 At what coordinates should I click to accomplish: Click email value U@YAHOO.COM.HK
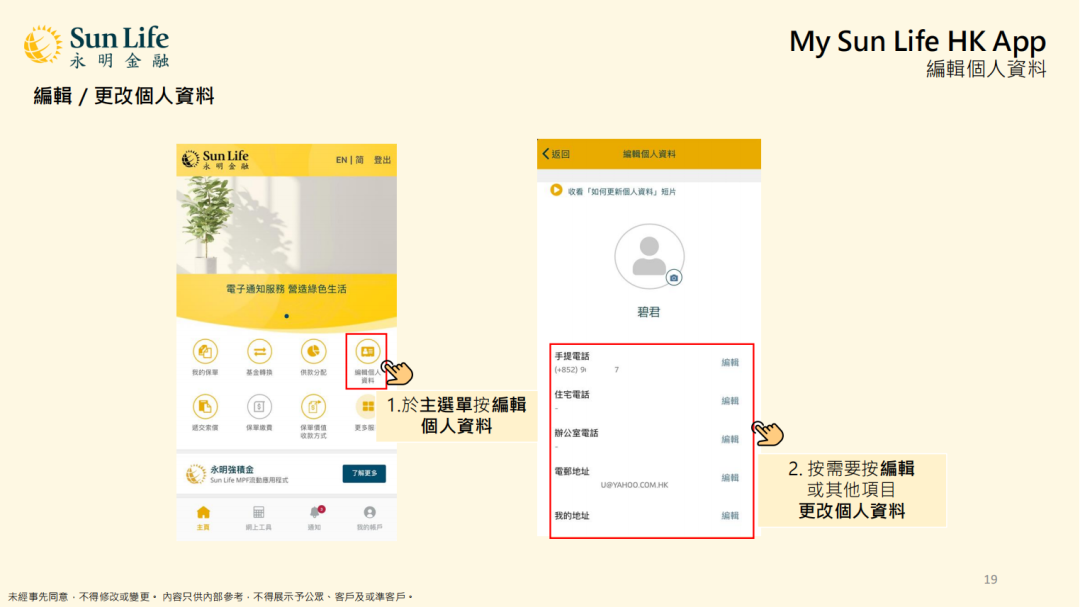pyautogui.click(x=634, y=485)
